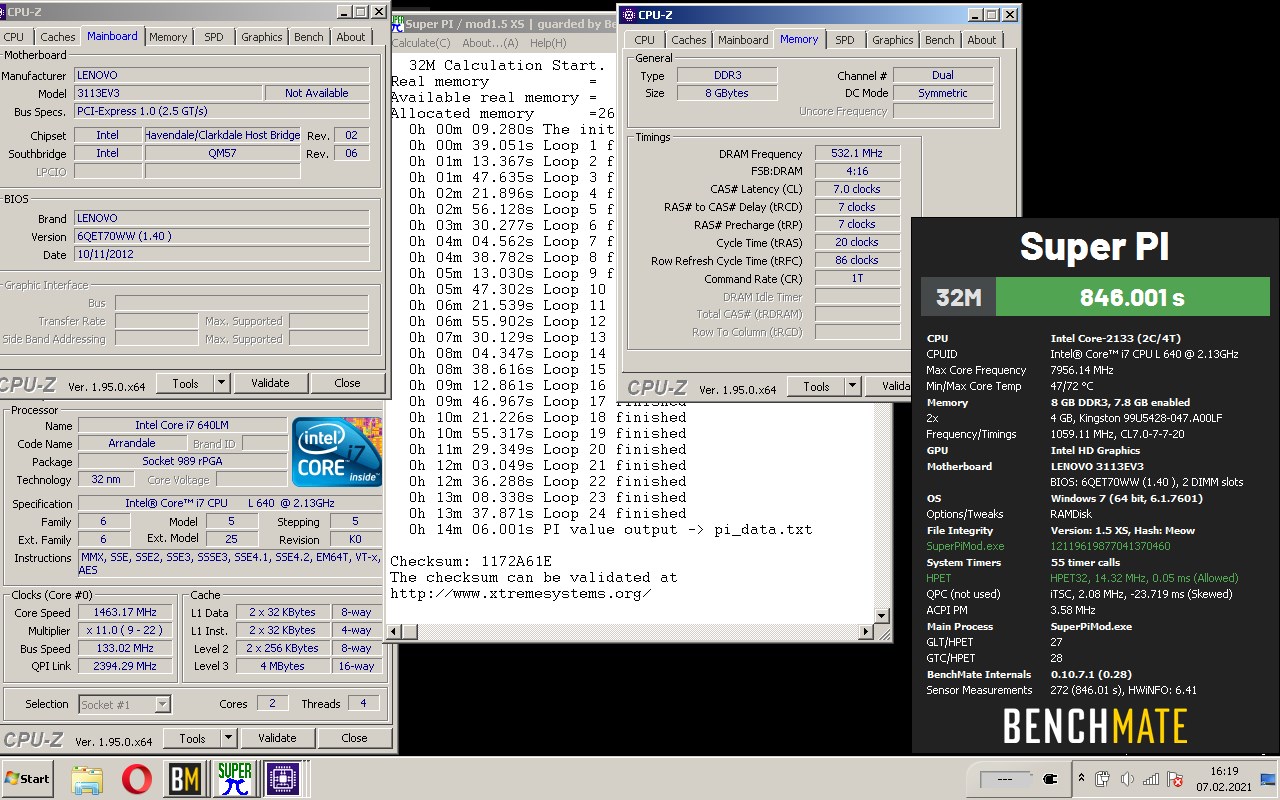The height and width of the screenshot is (800, 1280).
Task: Click the Command Rate value 1T
Action: pyautogui.click(x=857, y=278)
